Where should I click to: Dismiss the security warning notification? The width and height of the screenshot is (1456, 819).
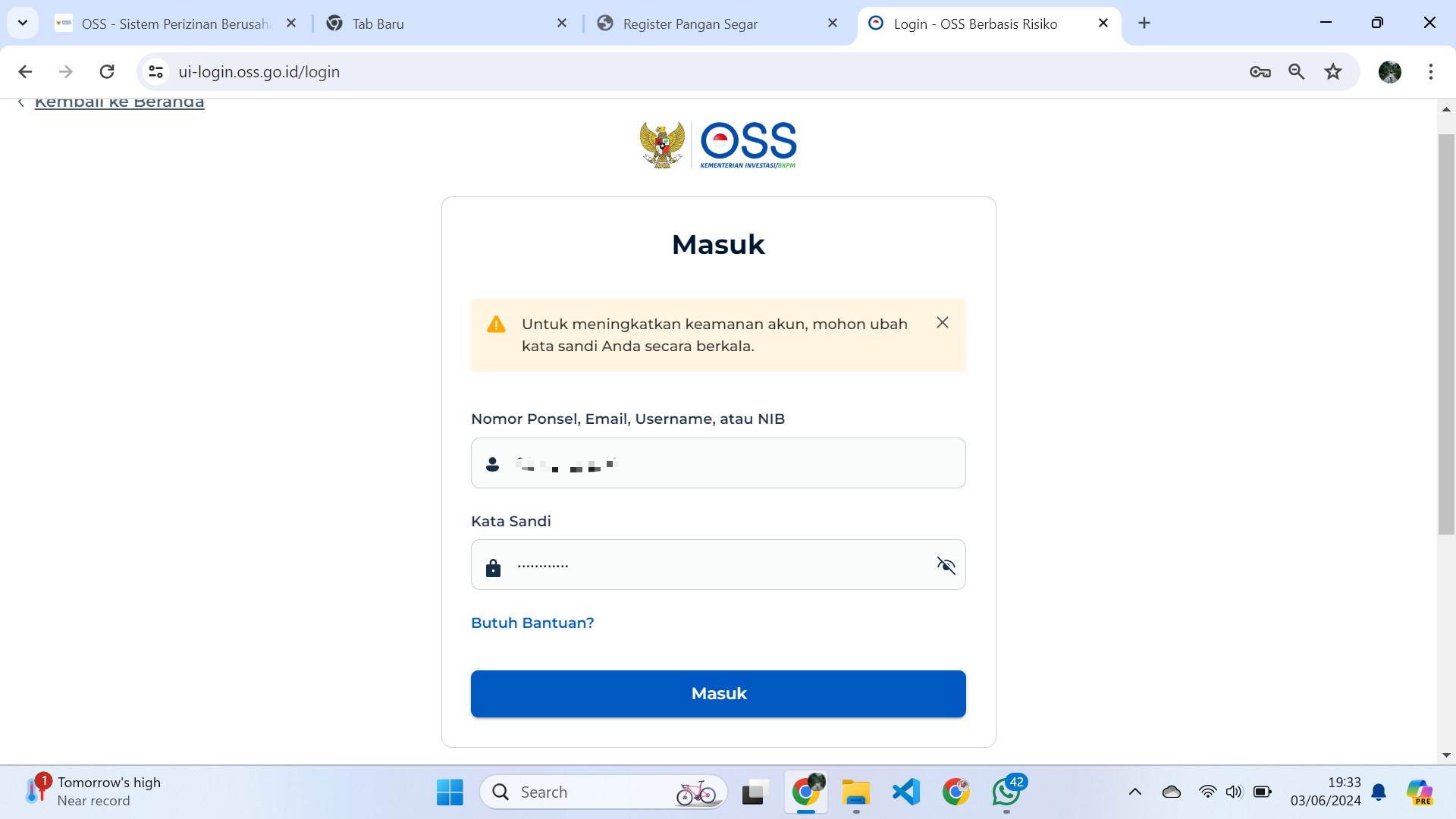942,322
